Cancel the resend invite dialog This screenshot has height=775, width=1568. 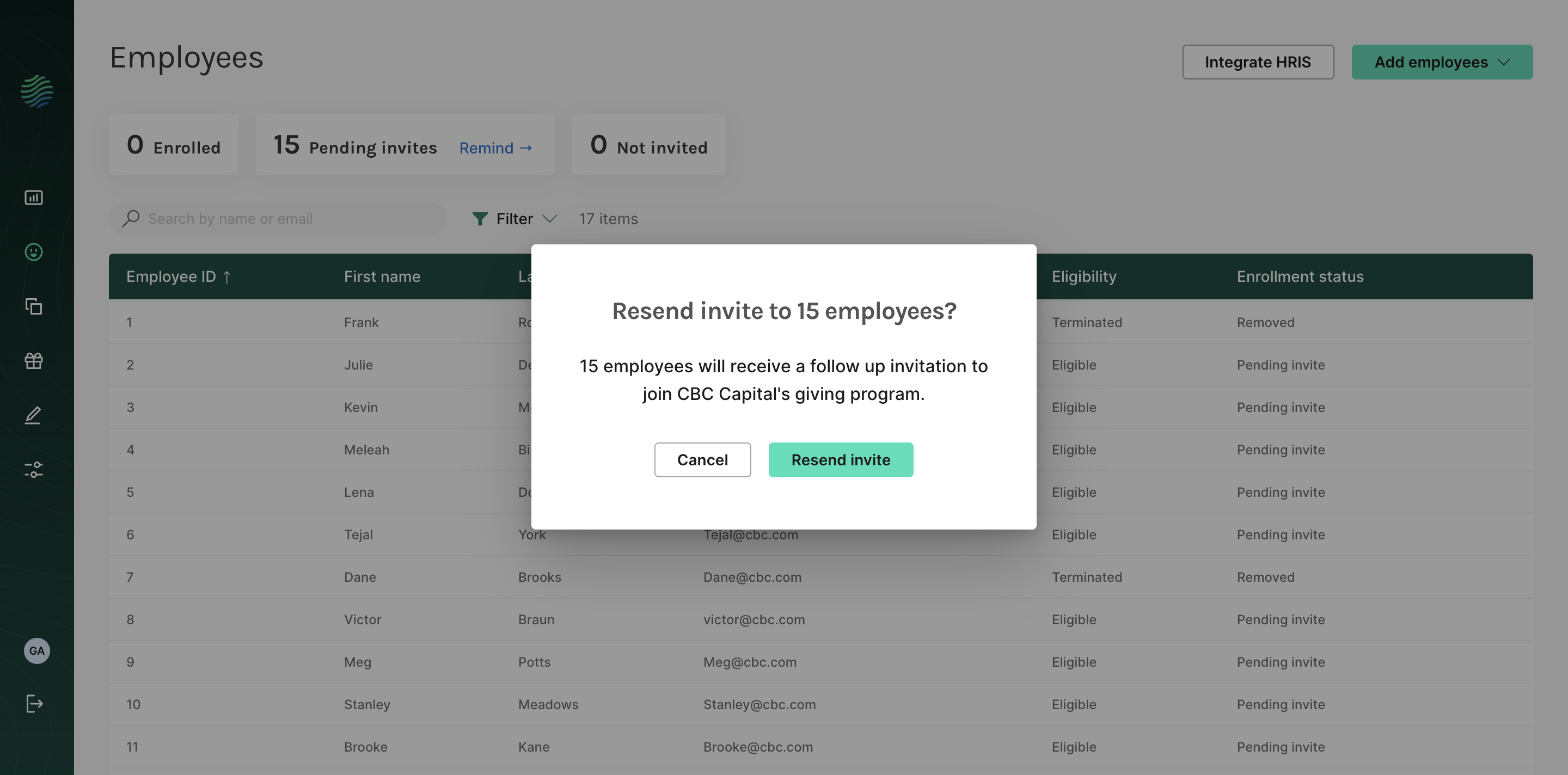click(702, 459)
